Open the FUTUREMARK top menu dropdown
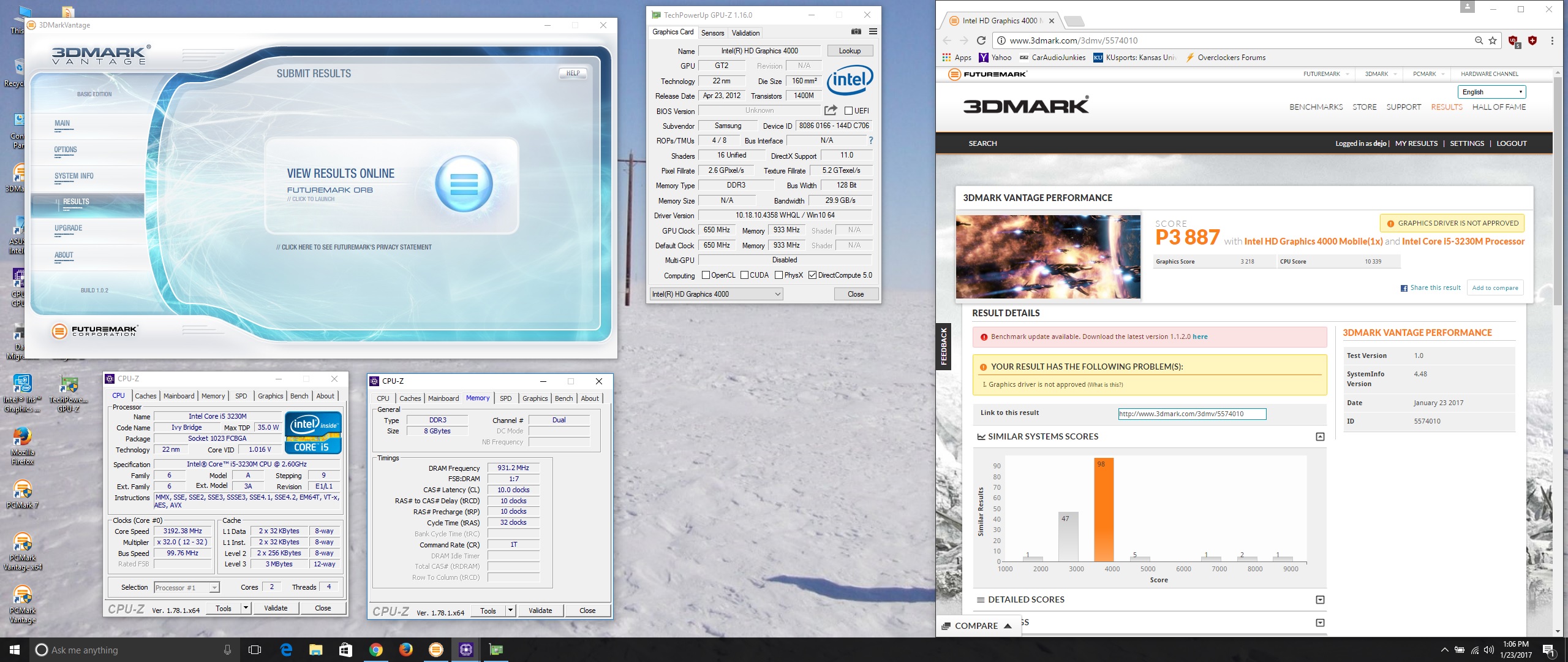 (x=1325, y=74)
